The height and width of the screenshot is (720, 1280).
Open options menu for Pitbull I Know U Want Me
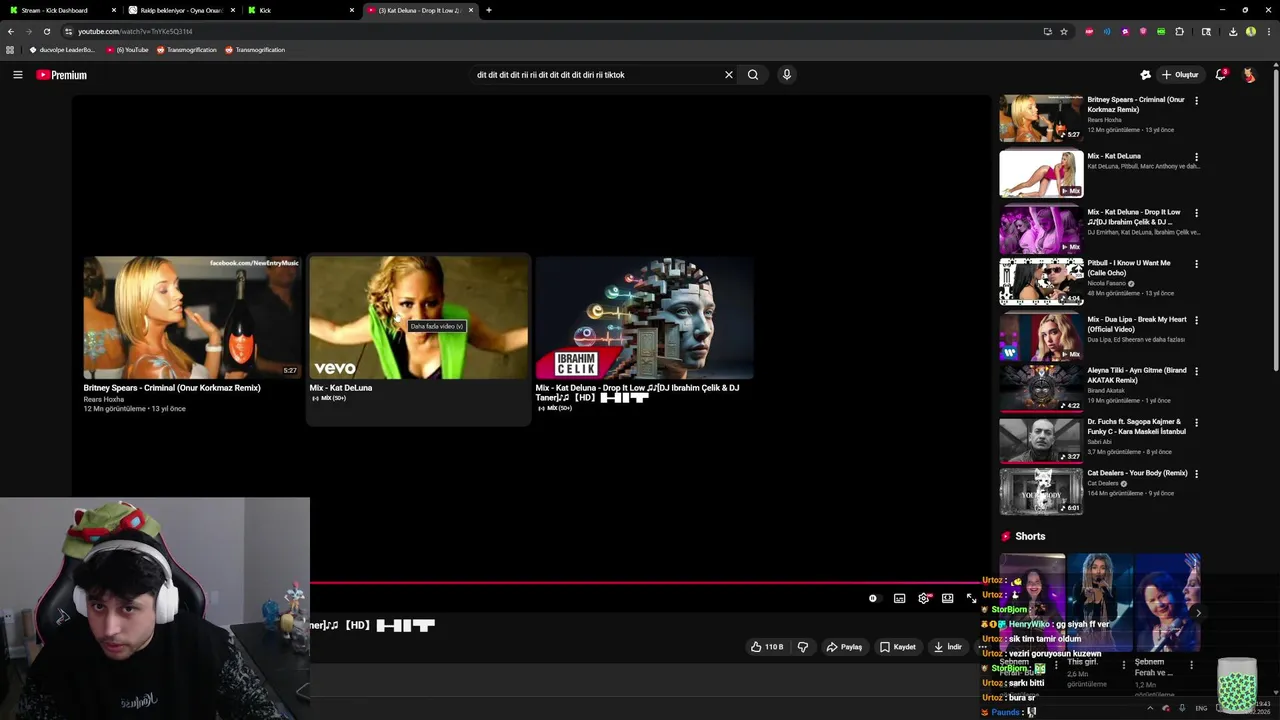1196,264
